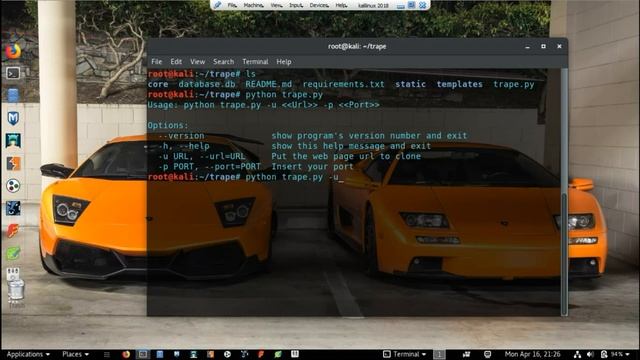Click the Firefox icon in the bottom taskbar
640x360 pixels.
click(126, 354)
